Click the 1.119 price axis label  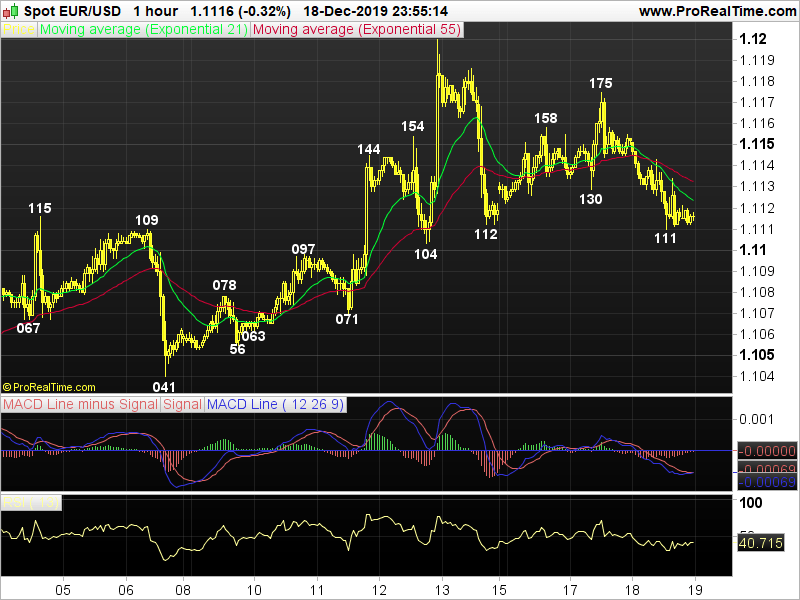point(757,60)
